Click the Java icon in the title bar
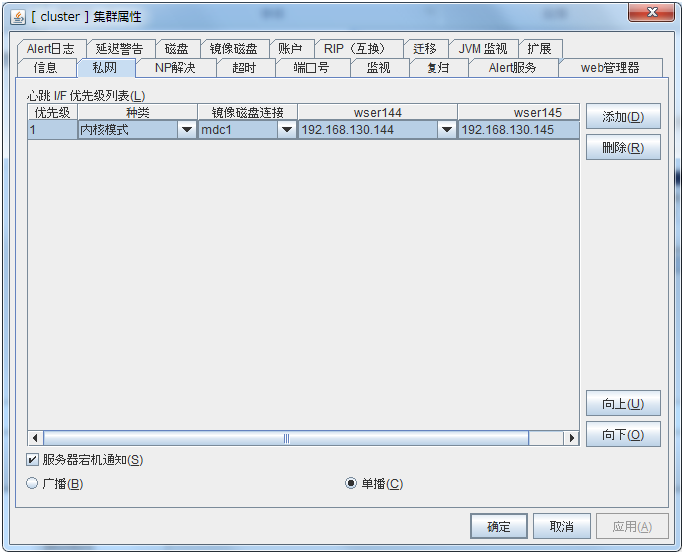The image size is (684, 554). (x=17, y=17)
